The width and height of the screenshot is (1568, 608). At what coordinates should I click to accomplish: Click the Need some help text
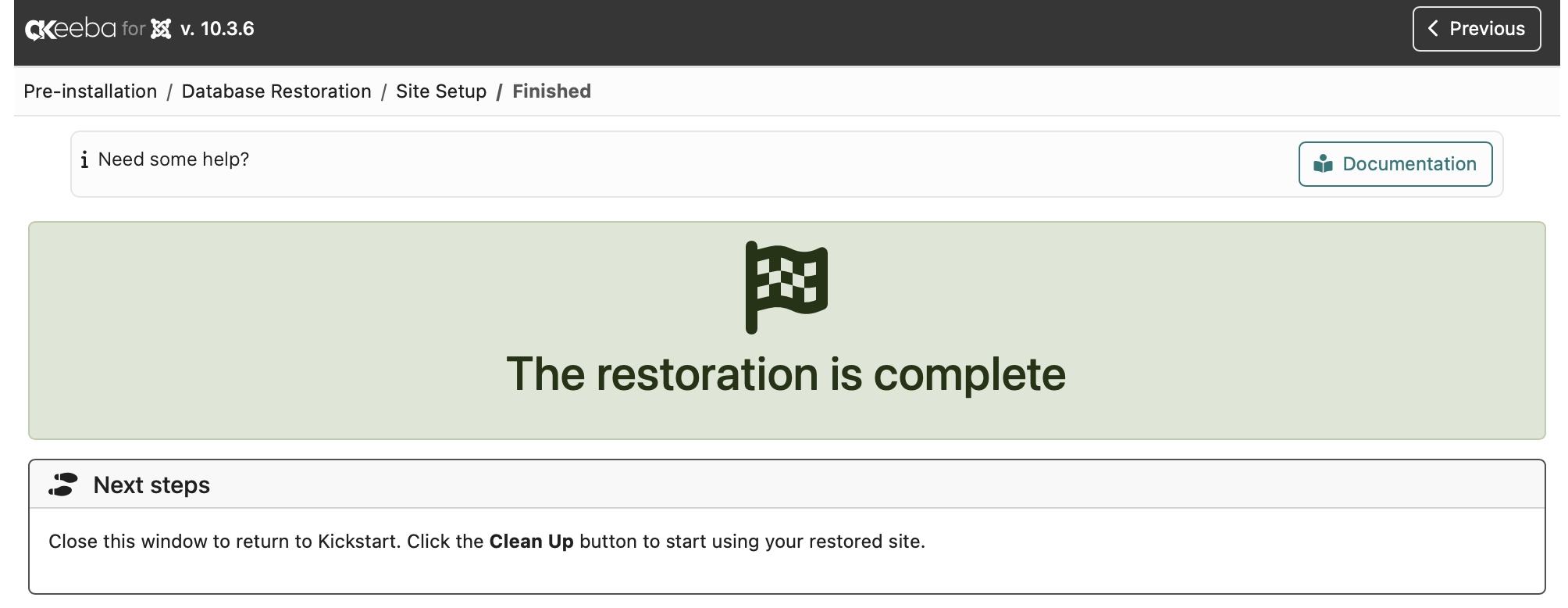[173, 159]
